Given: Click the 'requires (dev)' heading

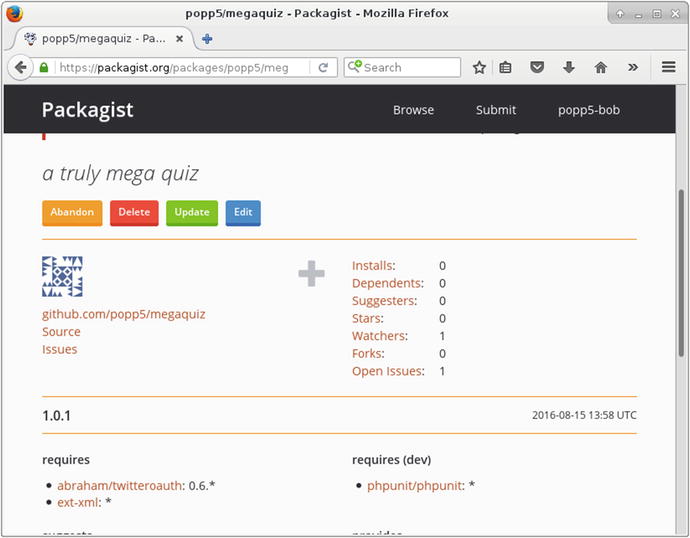Looking at the screenshot, I should [391, 460].
